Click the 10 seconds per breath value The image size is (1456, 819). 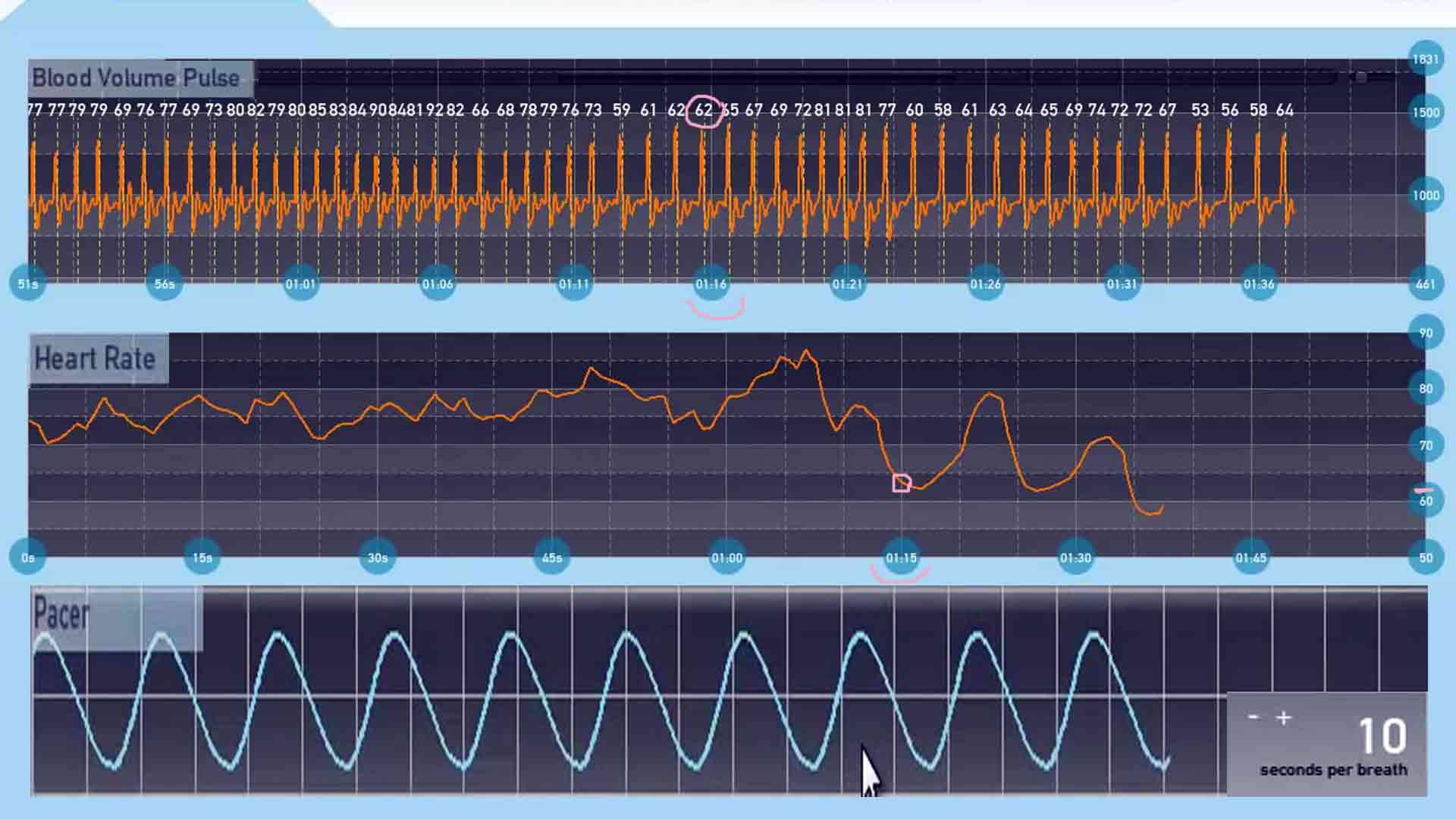tap(1382, 736)
